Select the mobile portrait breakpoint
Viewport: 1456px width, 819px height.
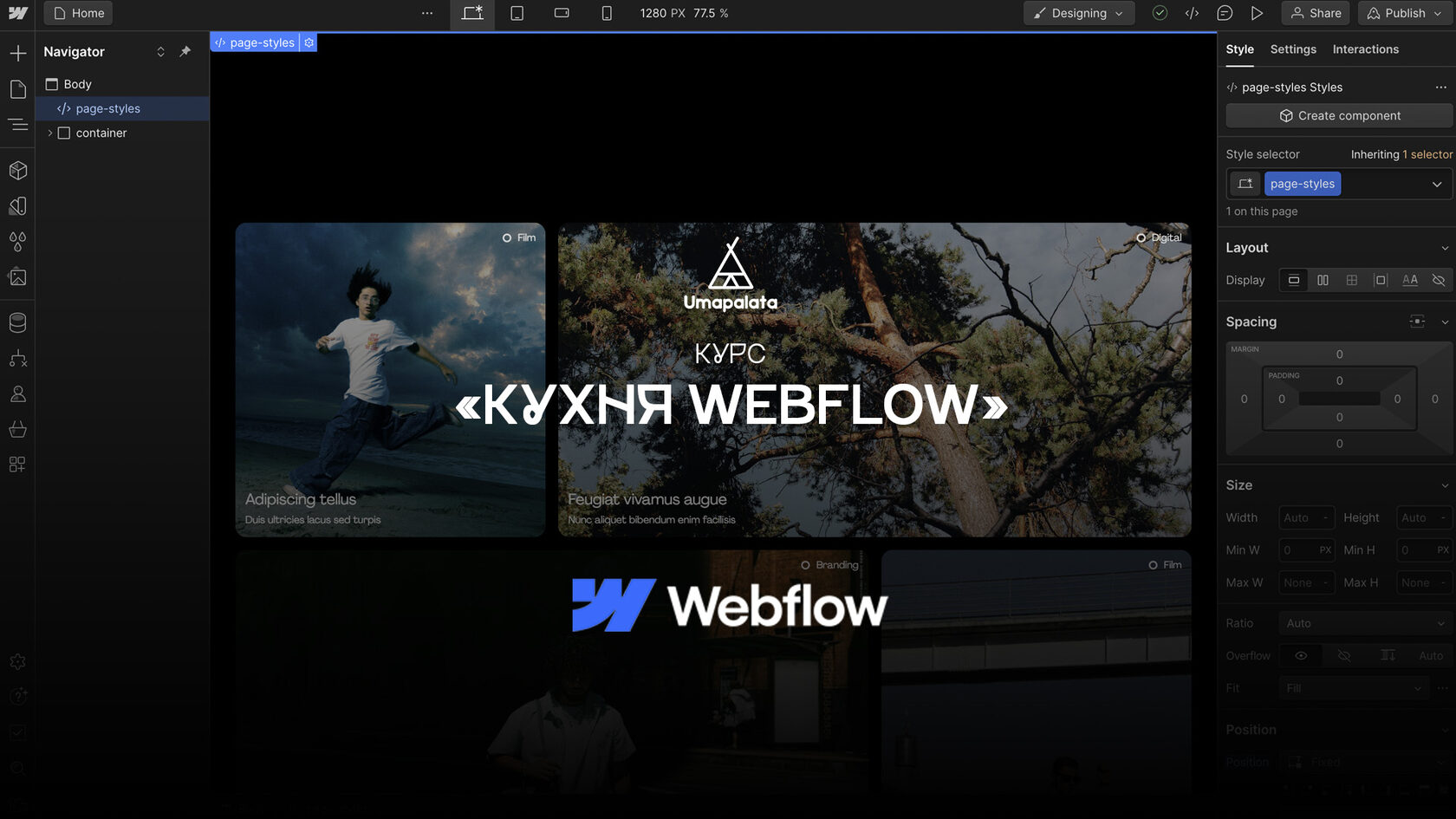(x=607, y=13)
